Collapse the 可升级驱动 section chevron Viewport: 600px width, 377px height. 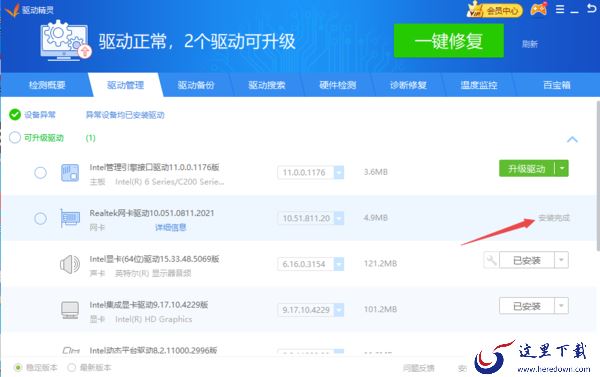tap(572, 139)
